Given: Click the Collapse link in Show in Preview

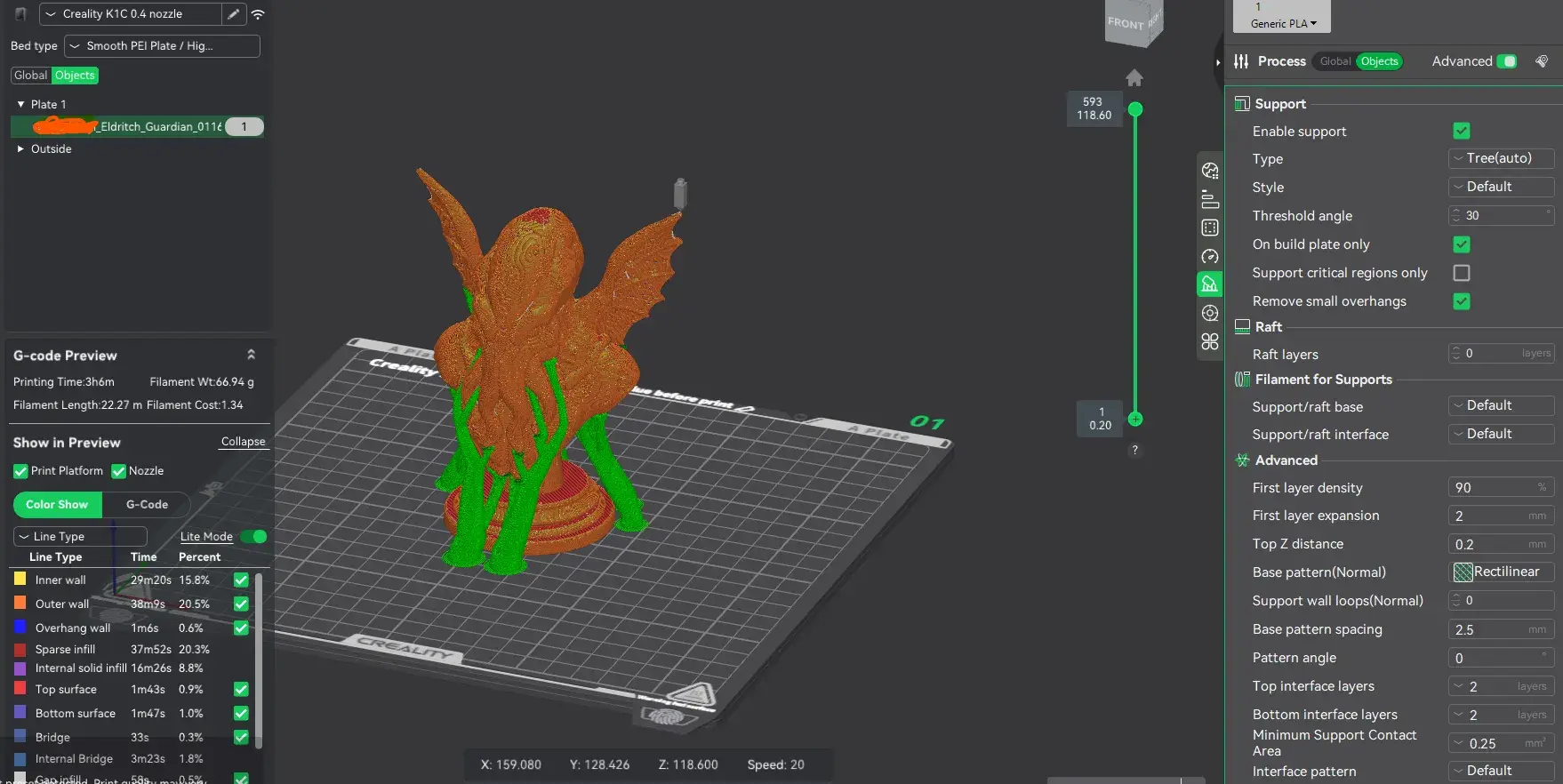Looking at the screenshot, I should click(x=243, y=442).
